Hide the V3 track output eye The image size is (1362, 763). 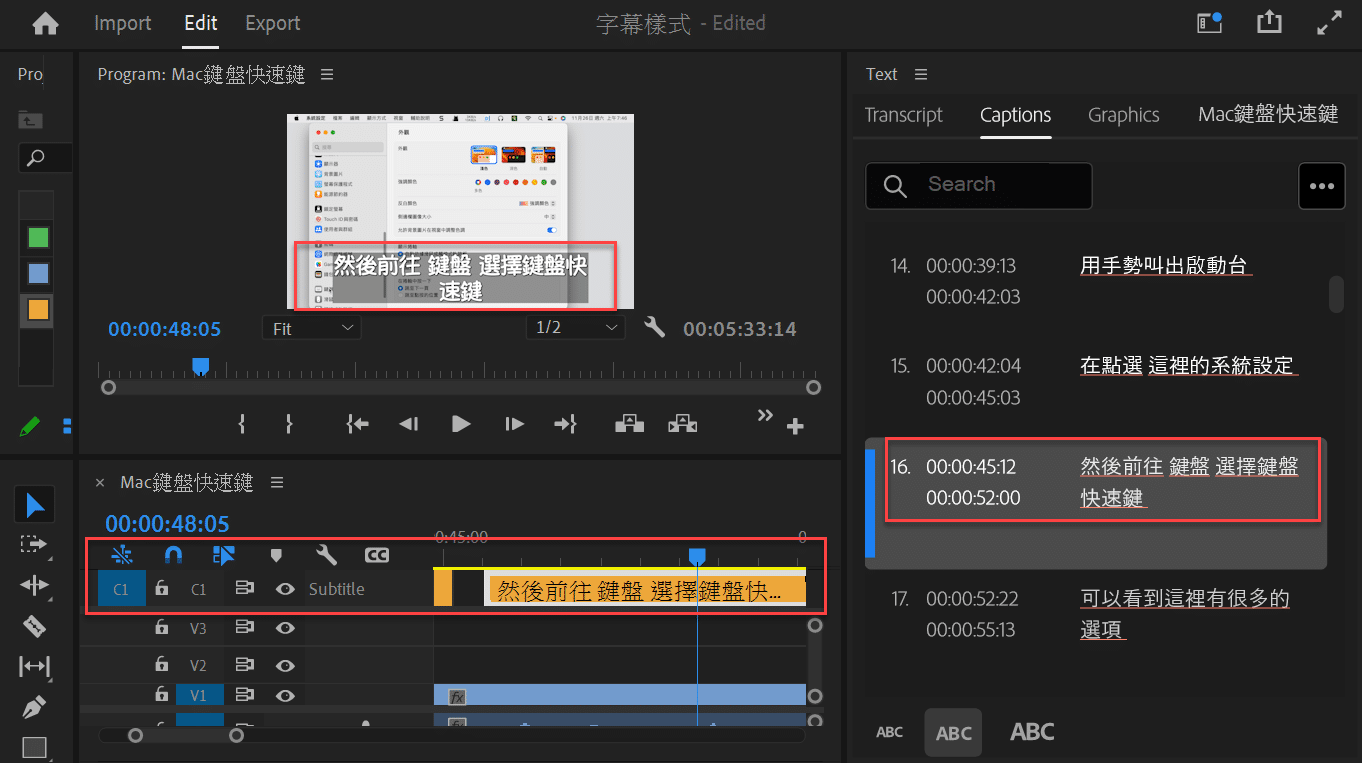[285, 628]
